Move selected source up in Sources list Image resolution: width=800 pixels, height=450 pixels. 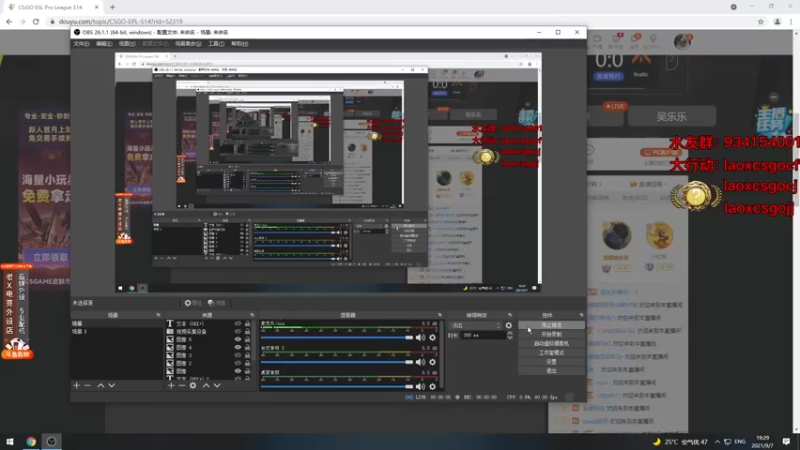pyautogui.click(x=206, y=386)
